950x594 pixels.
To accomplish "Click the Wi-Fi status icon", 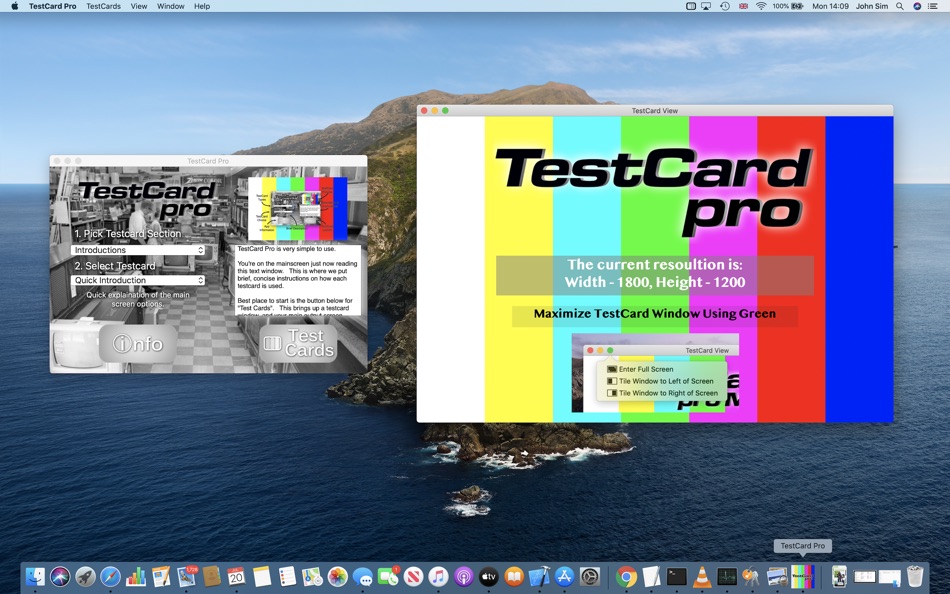I will [x=761, y=6].
